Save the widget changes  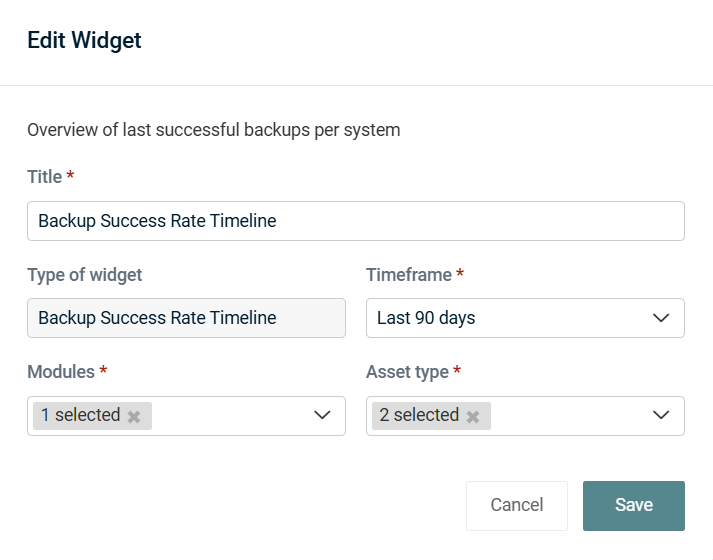coord(633,505)
